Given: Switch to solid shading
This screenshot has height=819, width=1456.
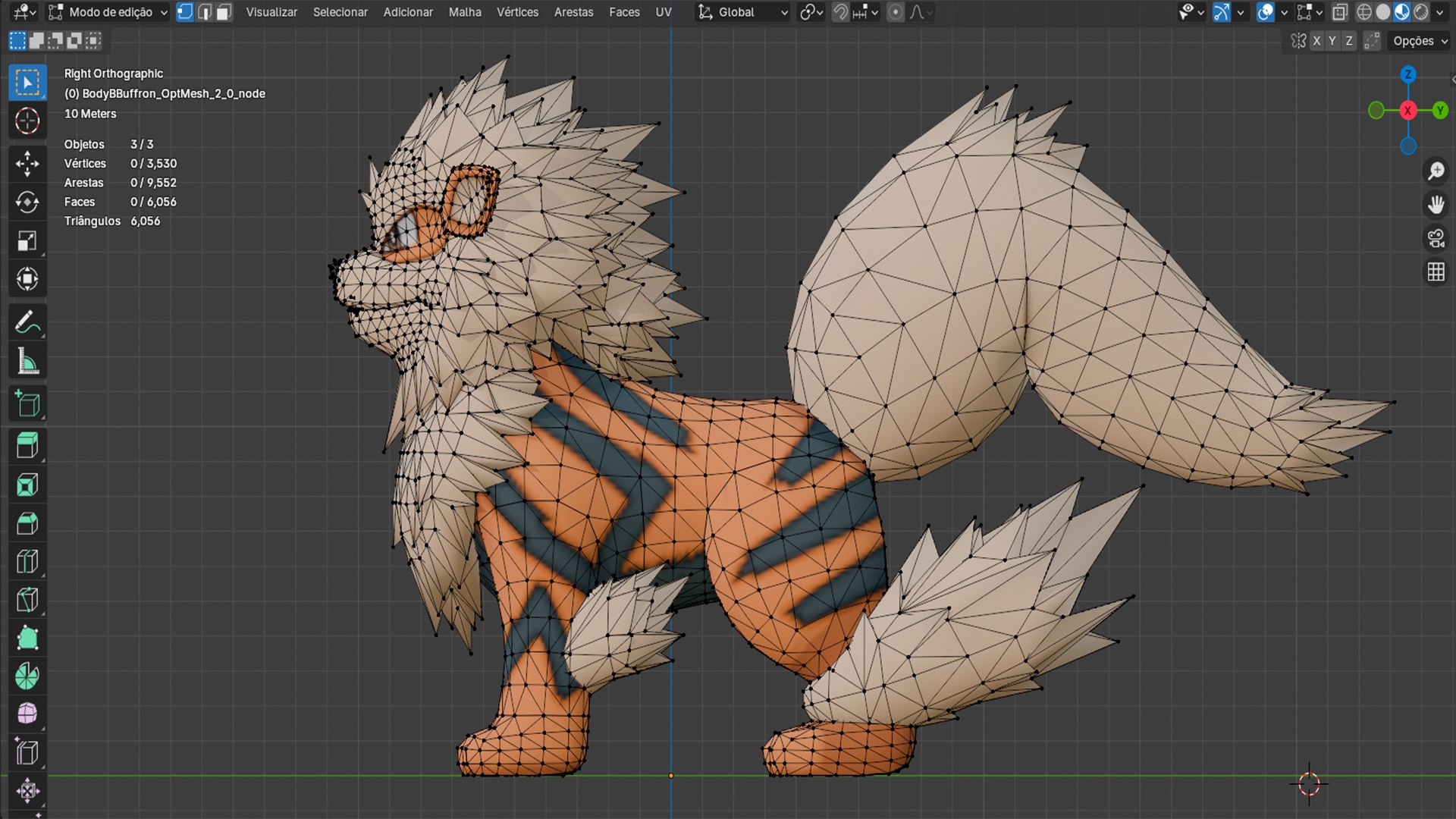Looking at the screenshot, I should point(1383,12).
